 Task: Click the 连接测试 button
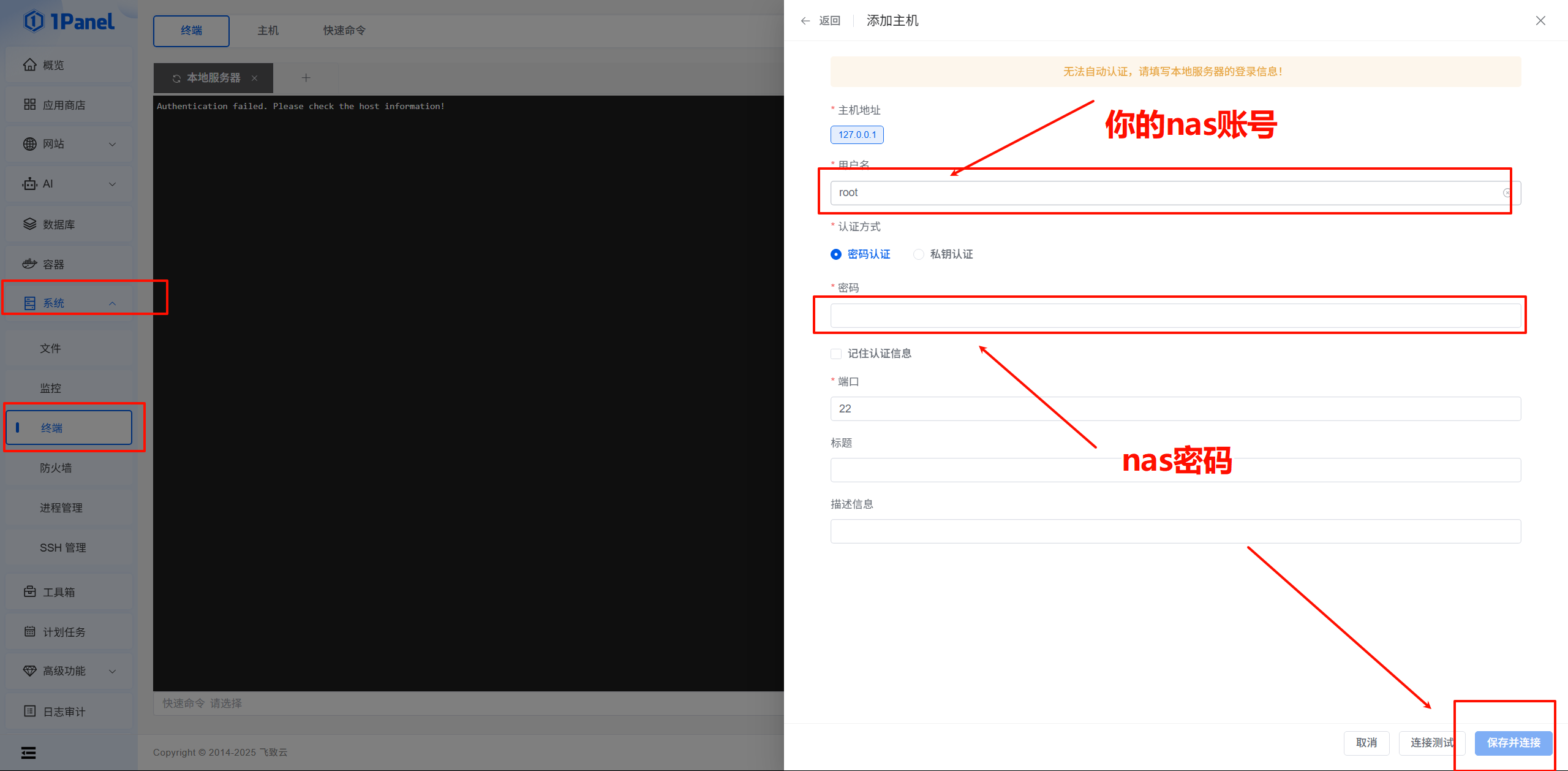[x=1432, y=743]
